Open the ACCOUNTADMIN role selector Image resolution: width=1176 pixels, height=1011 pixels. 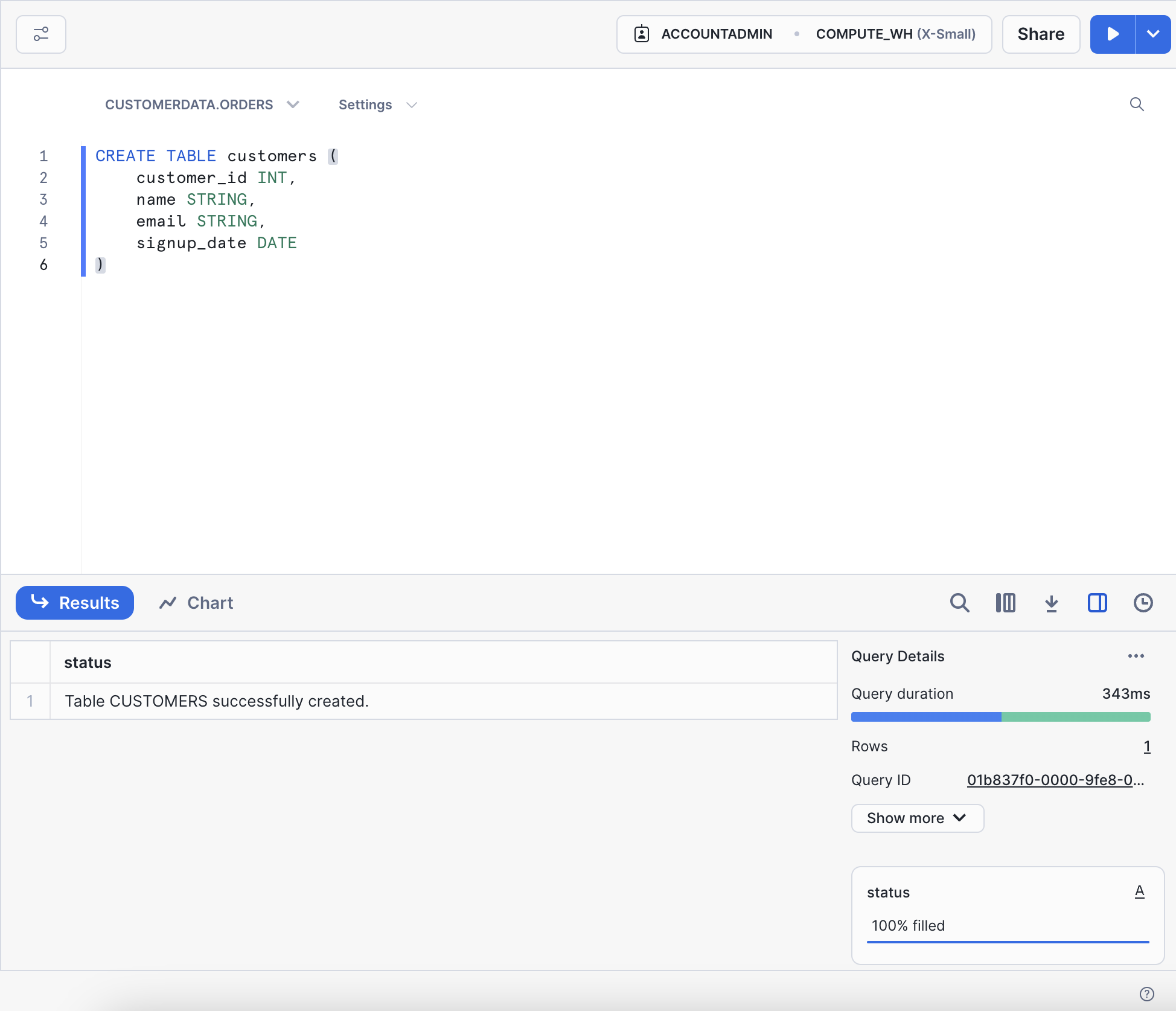coord(717,34)
